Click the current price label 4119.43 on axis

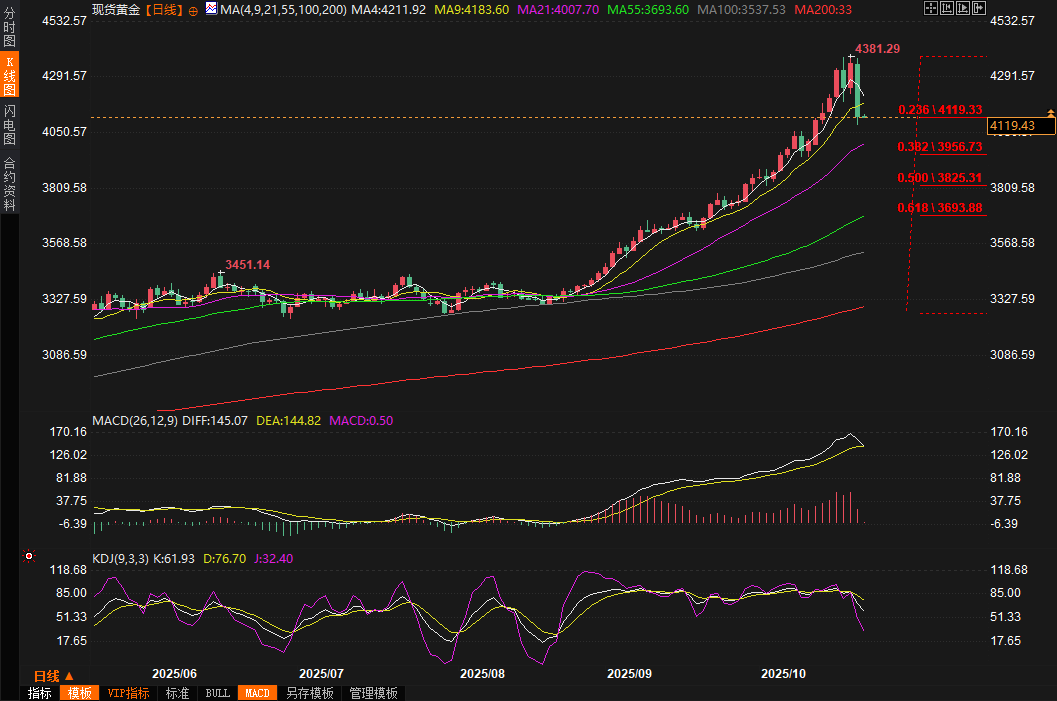pos(1020,126)
